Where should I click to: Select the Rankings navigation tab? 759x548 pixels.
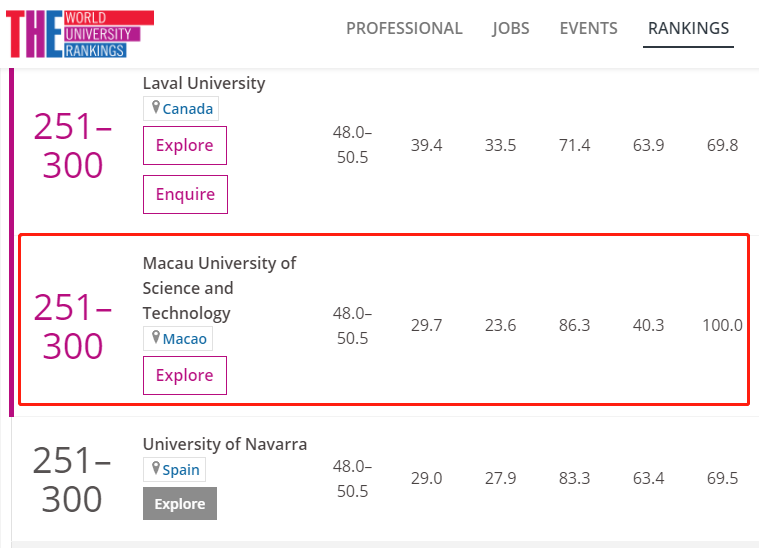coord(688,29)
